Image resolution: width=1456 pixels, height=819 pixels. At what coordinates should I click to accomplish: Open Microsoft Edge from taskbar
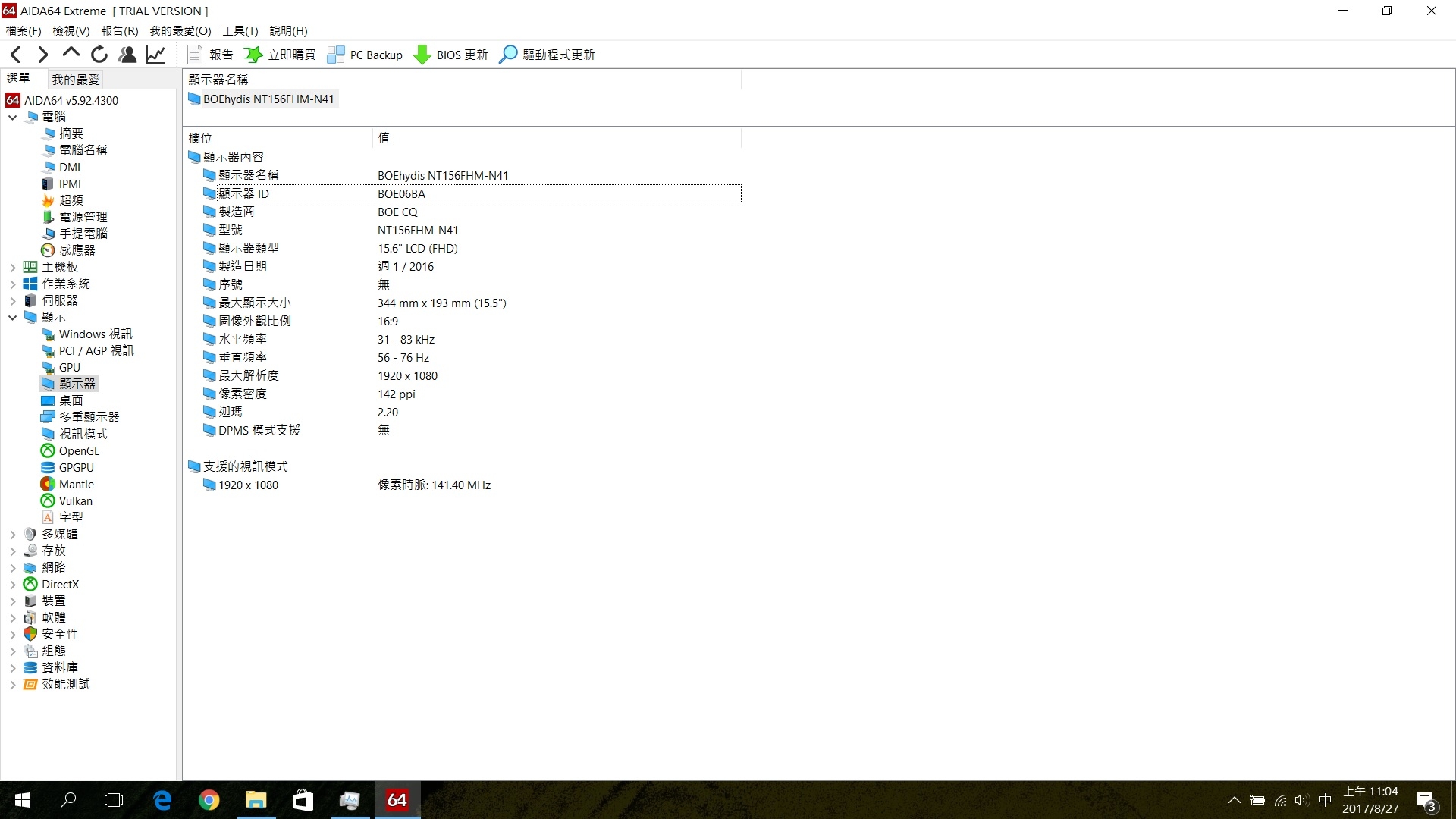click(162, 800)
